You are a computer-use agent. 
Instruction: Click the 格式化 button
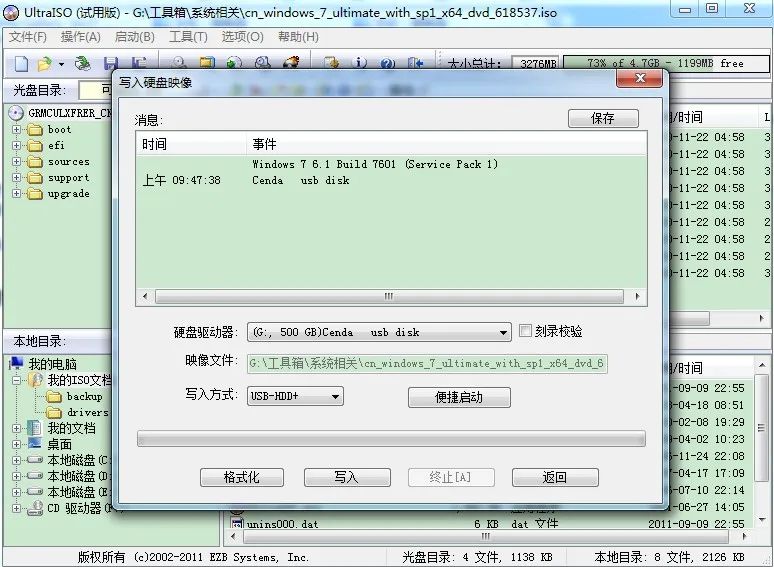(241, 478)
